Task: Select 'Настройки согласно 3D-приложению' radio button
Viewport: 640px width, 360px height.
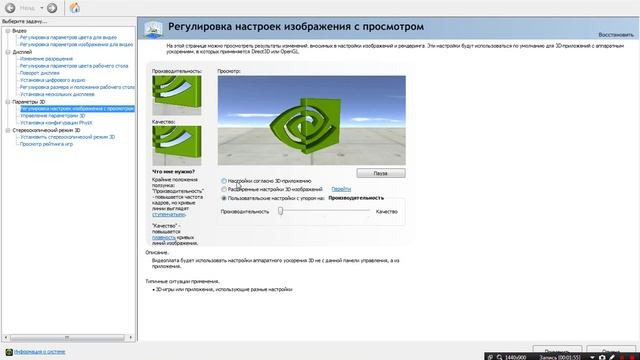Action: click(224, 181)
